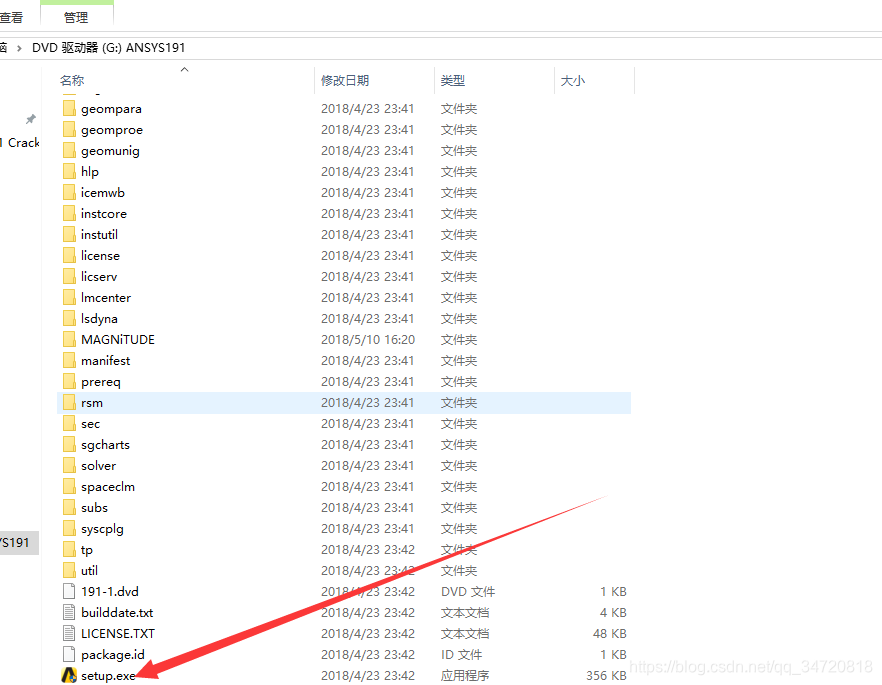The image size is (882, 685).
Task: Select the setup.exe file name
Action: click(x=108, y=675)
